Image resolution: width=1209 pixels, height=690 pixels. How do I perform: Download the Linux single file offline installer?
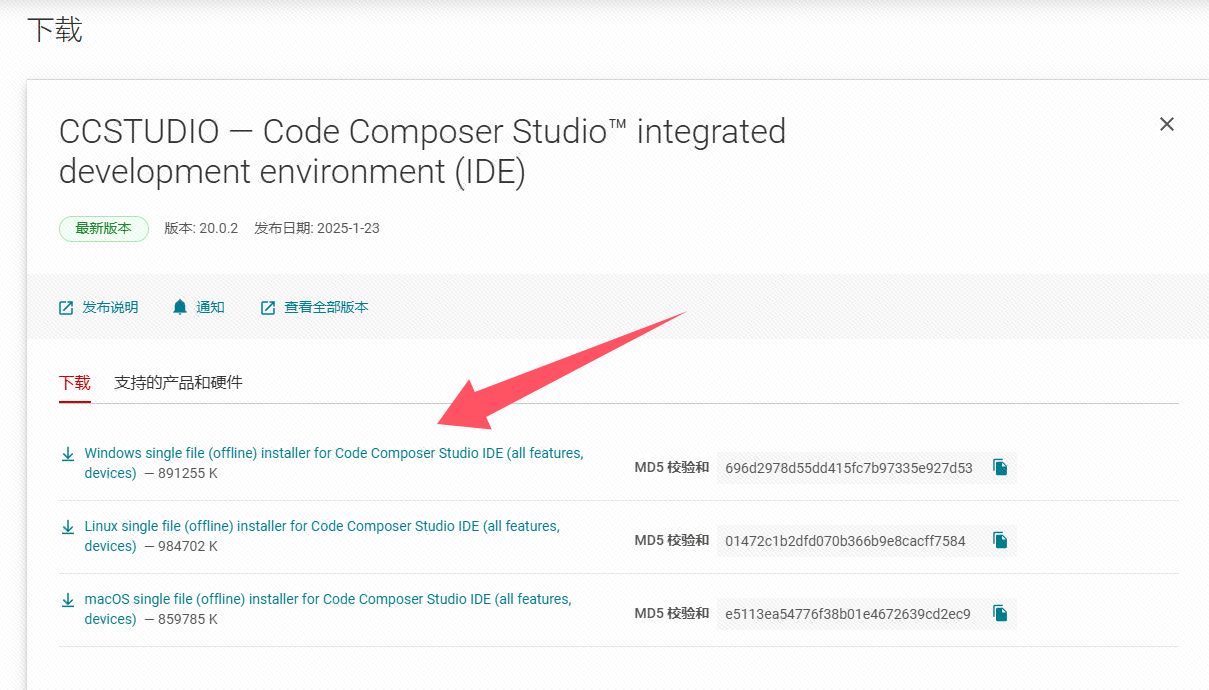coord(322,536)
